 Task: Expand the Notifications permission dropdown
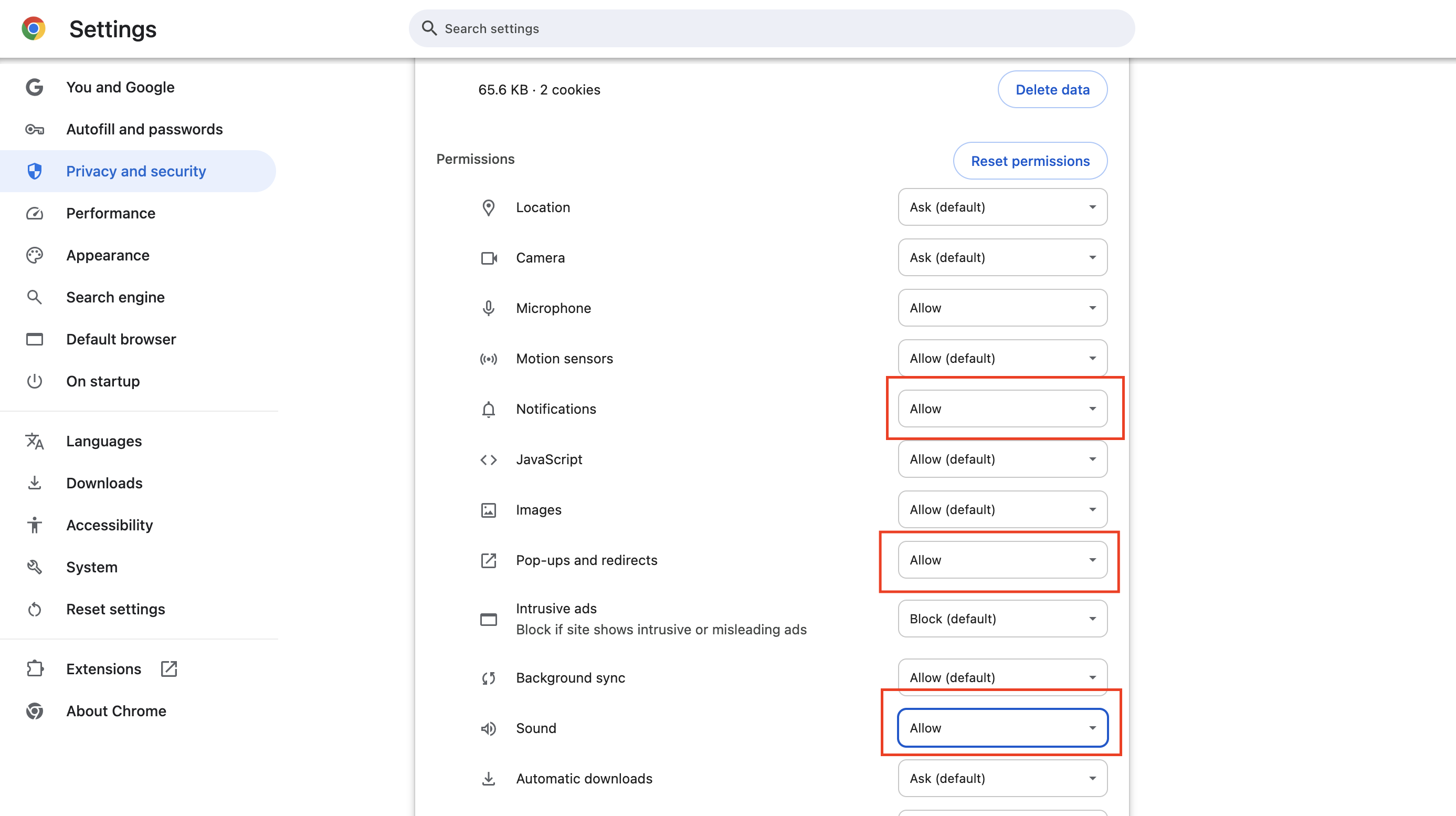coord(1002,409)
